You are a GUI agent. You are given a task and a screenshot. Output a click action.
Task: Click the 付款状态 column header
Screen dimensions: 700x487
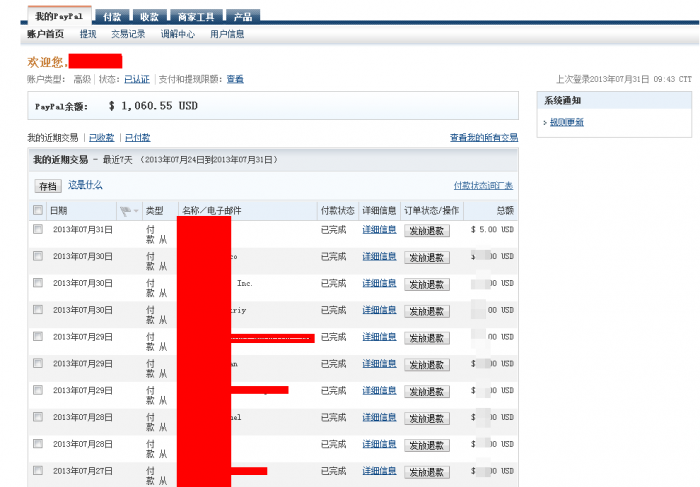pyautogui.click(x=338, y=211)
